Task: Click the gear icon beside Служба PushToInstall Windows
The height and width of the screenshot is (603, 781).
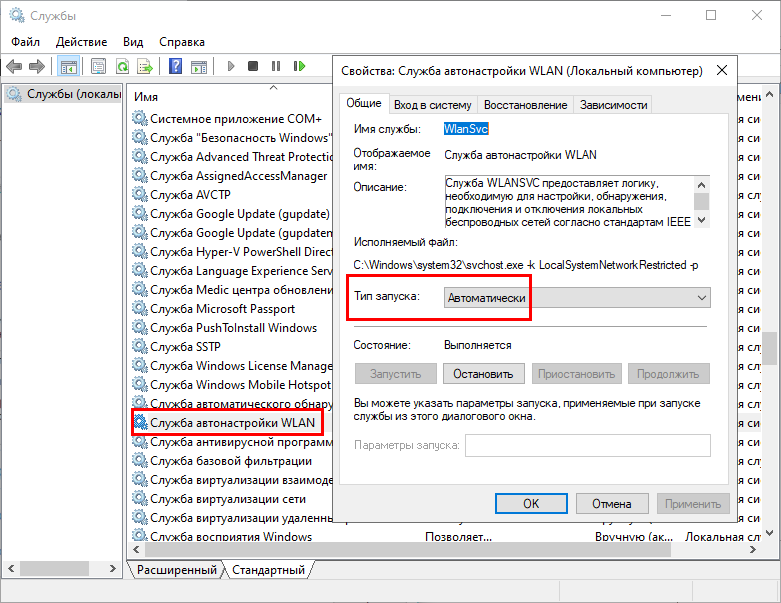Action: pos(140,327)
